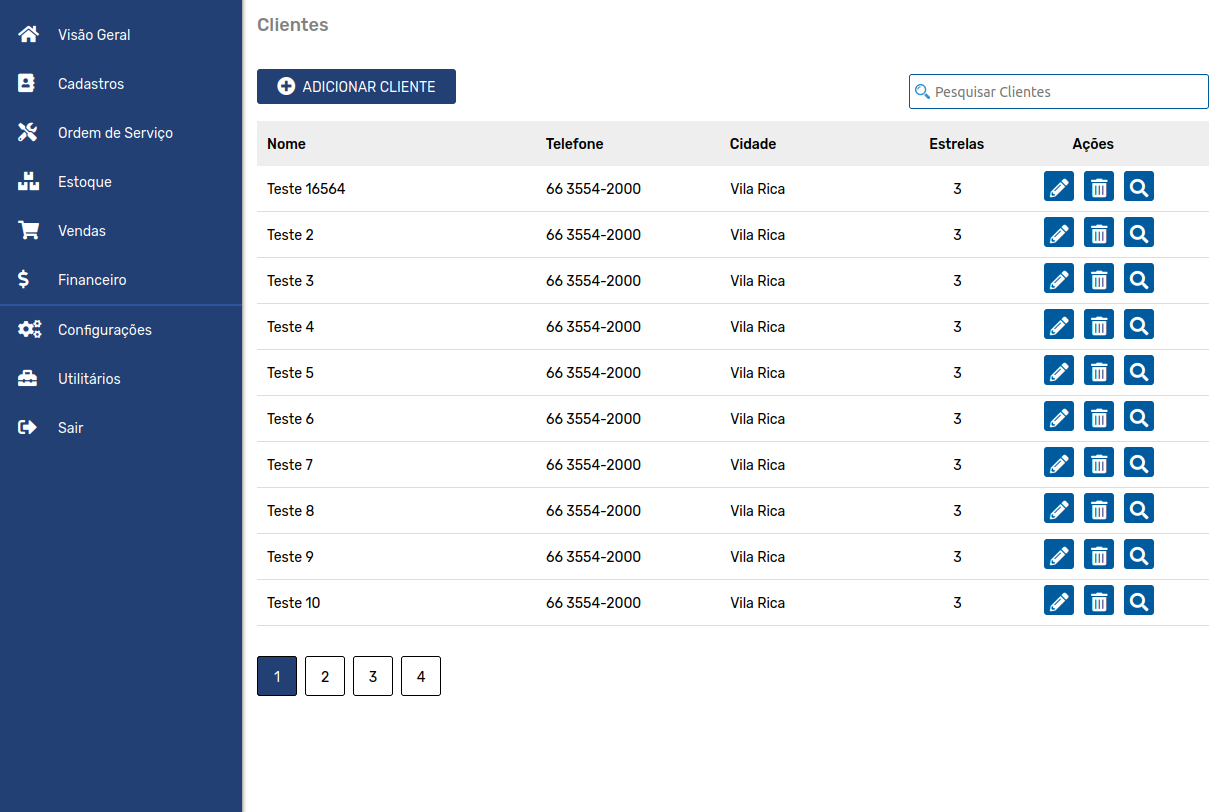Open Teste 6 details via magnifier icon
Viewport: 1211px width, 812px height.
1139,417
